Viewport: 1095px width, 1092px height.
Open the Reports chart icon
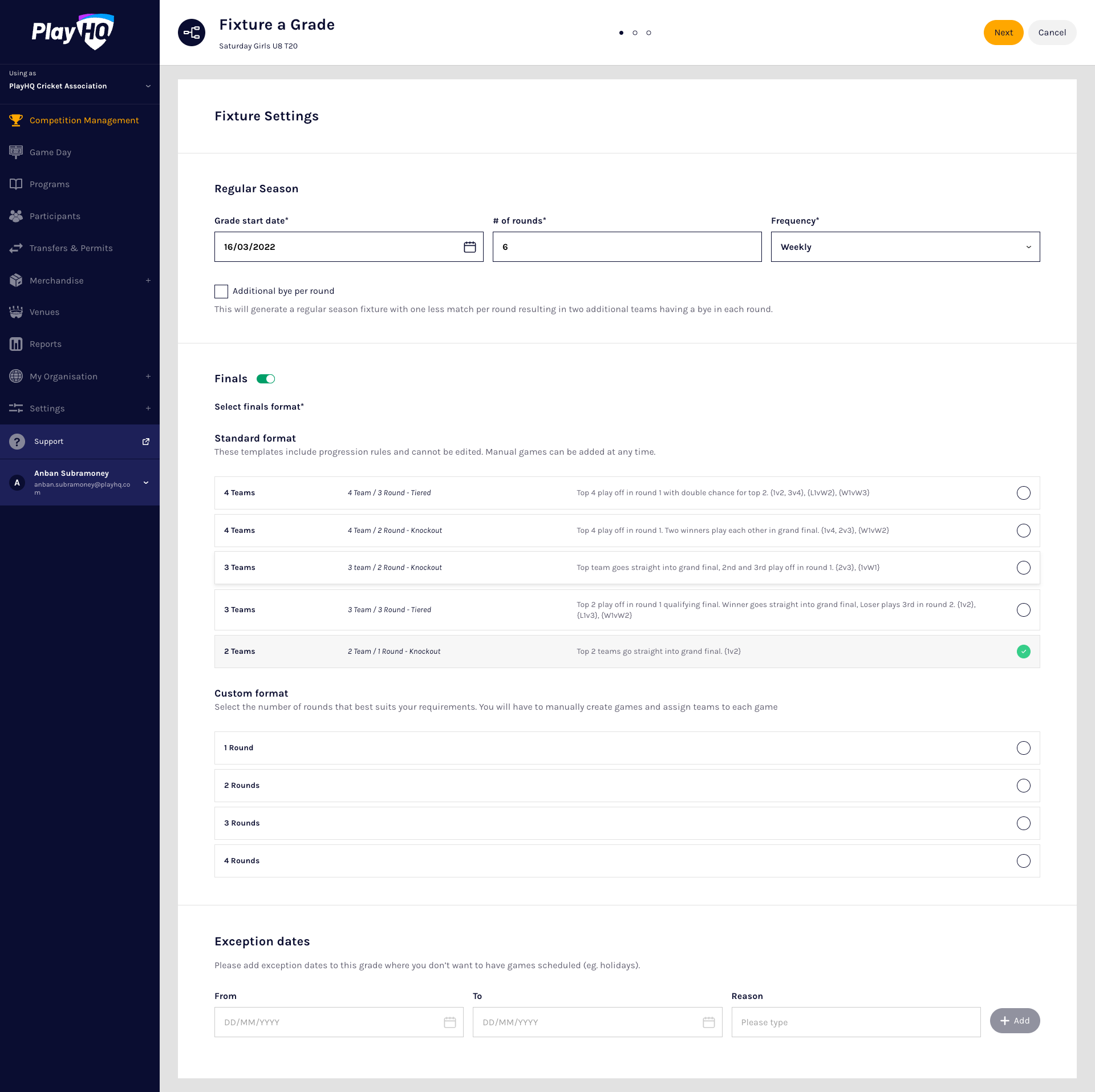(16, 344)
